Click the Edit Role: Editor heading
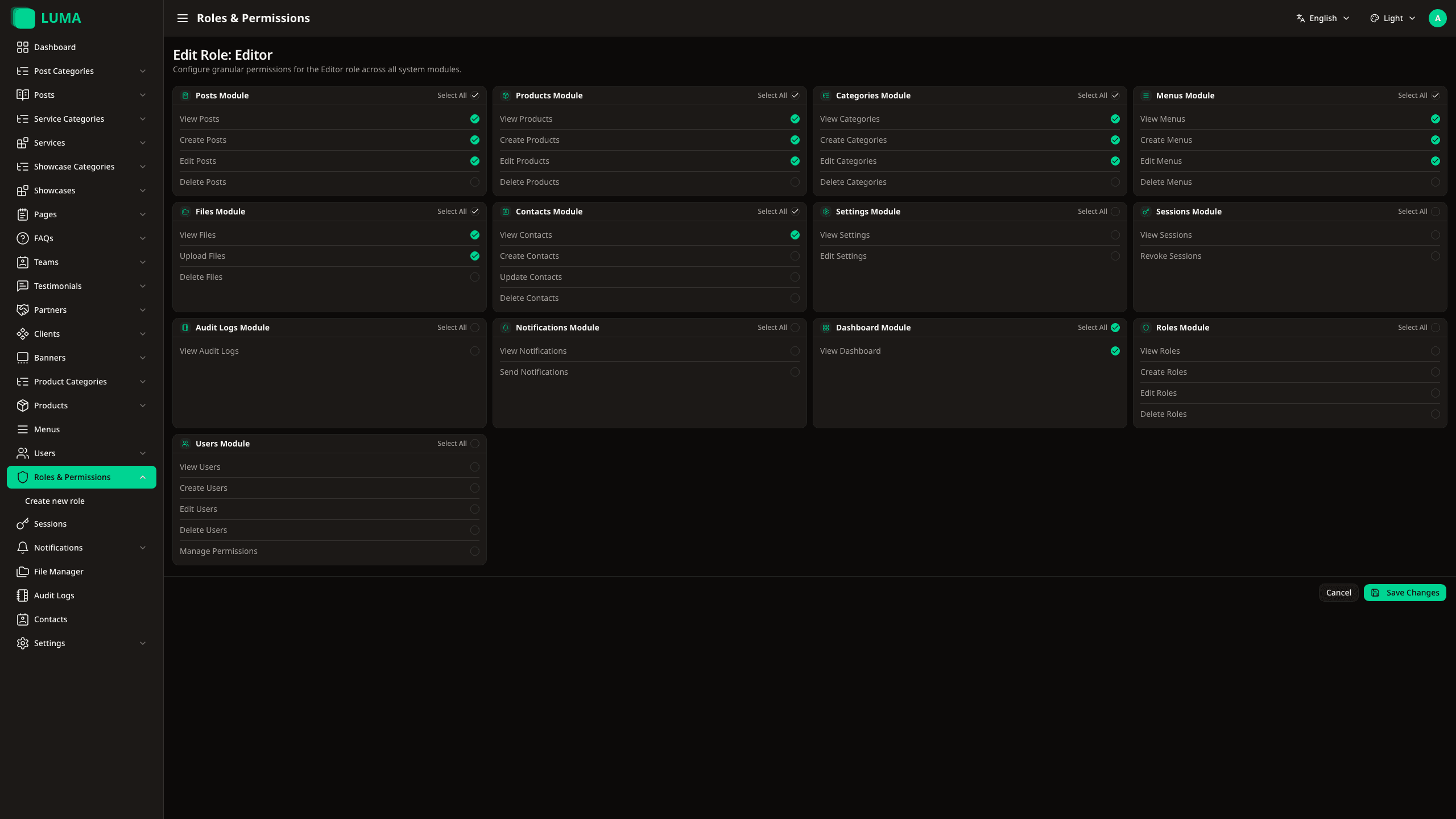Image resolution: width=1456 pixels, height=819 pixels. (x=222, y=55)
